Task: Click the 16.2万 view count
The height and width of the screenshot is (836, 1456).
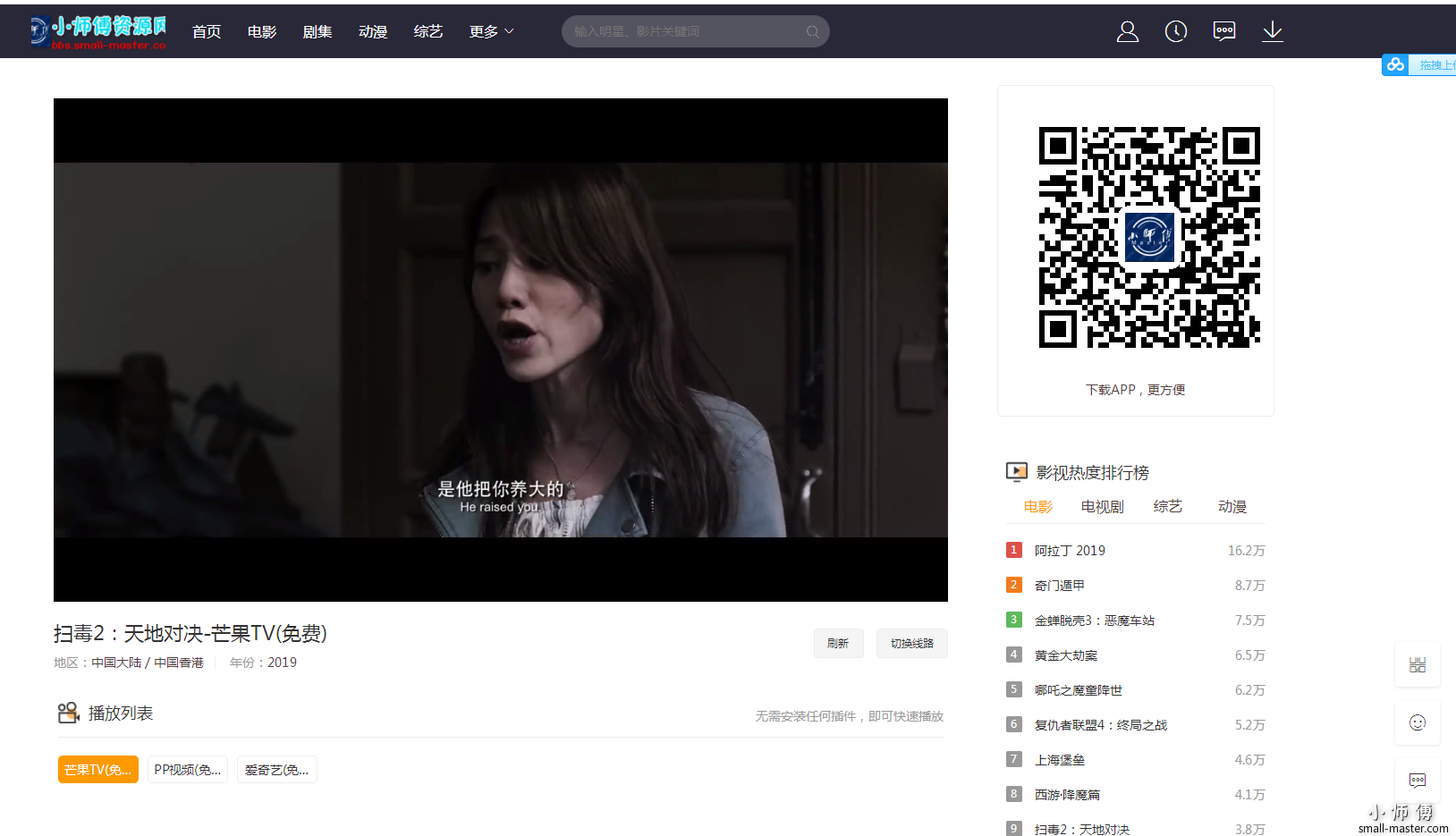Action: tap(1247, 551)
